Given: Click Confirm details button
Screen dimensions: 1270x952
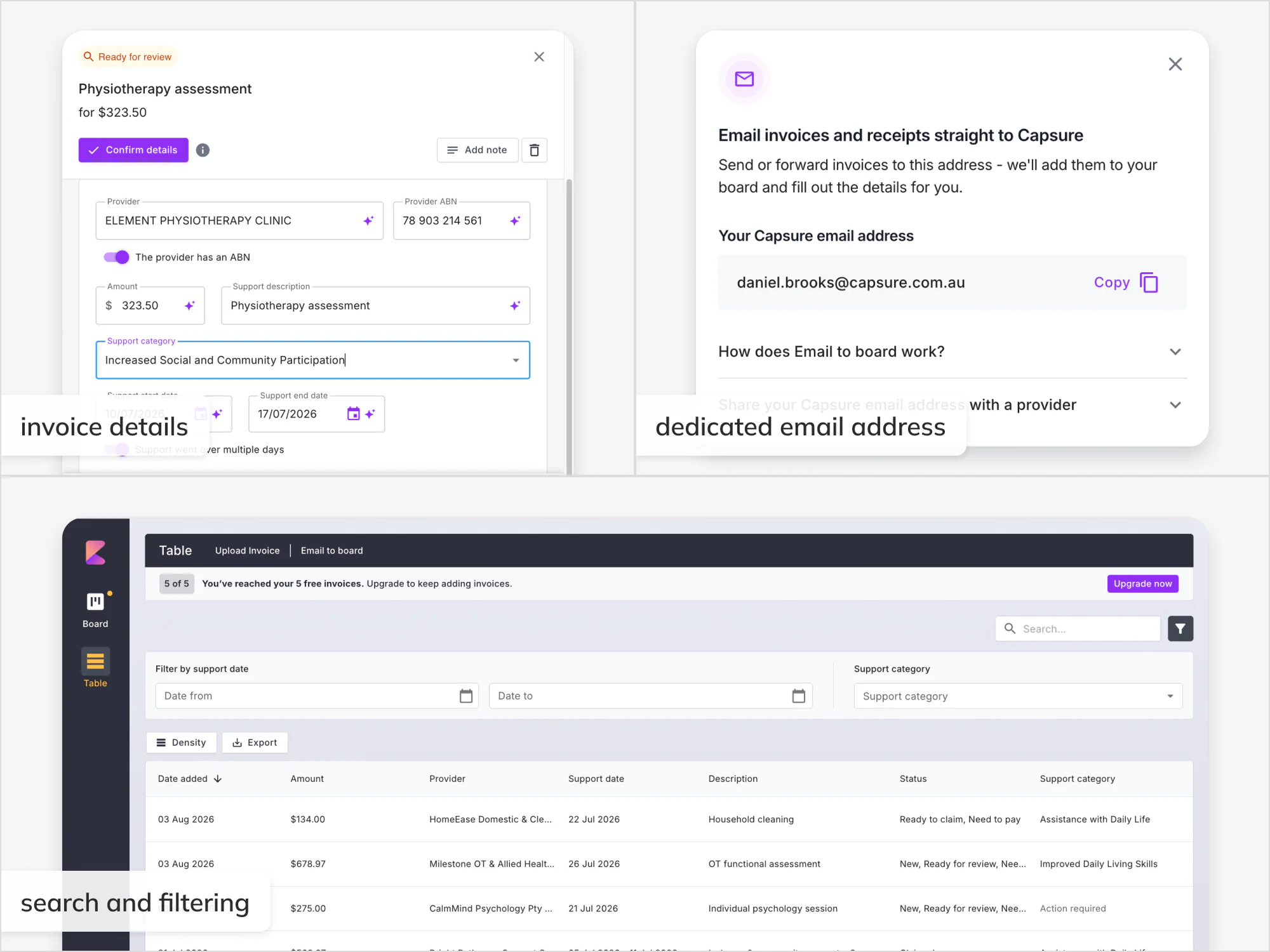Looking at the screenshot, I should pyautogui.click(x=133, y=150).
